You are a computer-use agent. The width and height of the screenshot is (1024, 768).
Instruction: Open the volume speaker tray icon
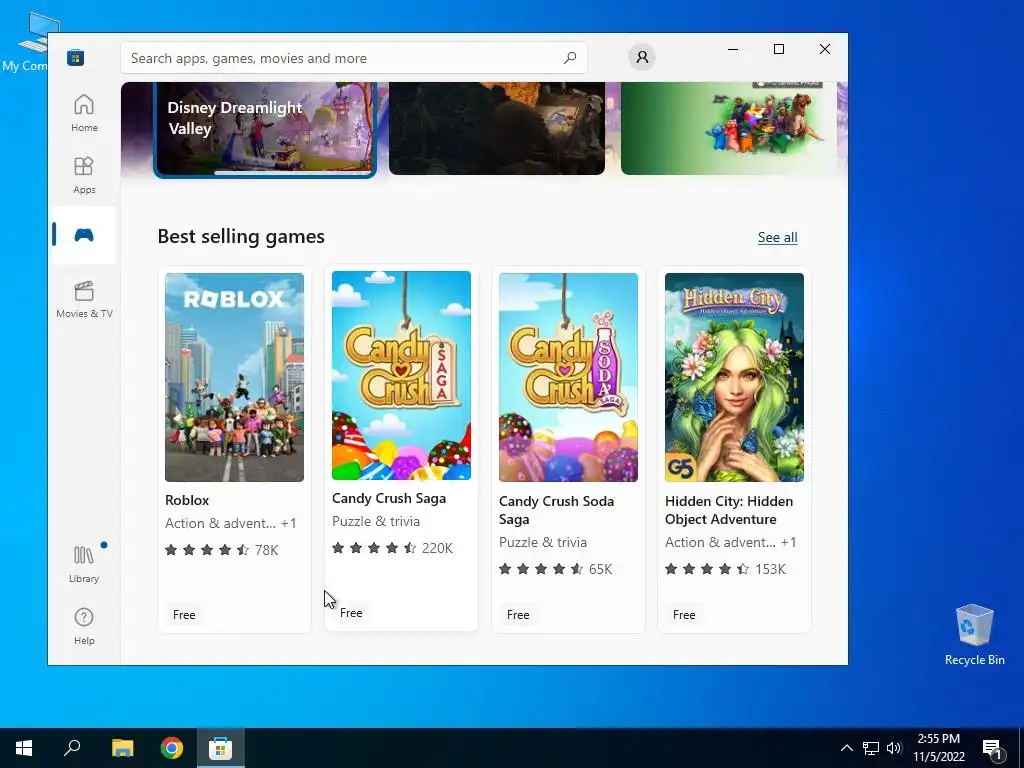tap(894, 748)
